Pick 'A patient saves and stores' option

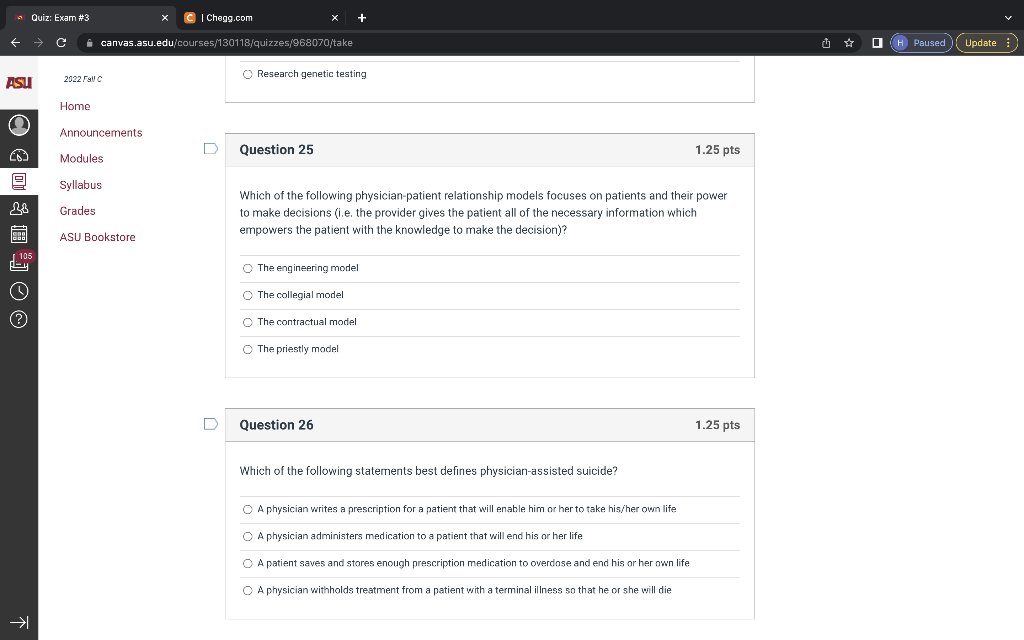click(x=248, y=564)
